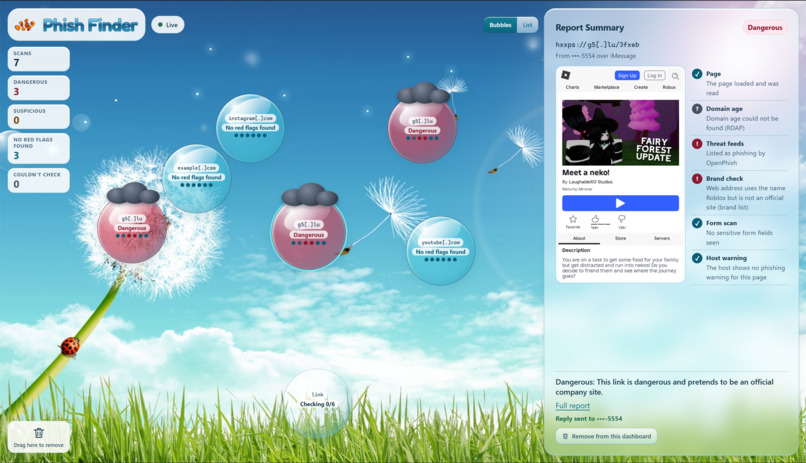Click the hxxps://g5[.]lu/3fxeb URL text

597,45
